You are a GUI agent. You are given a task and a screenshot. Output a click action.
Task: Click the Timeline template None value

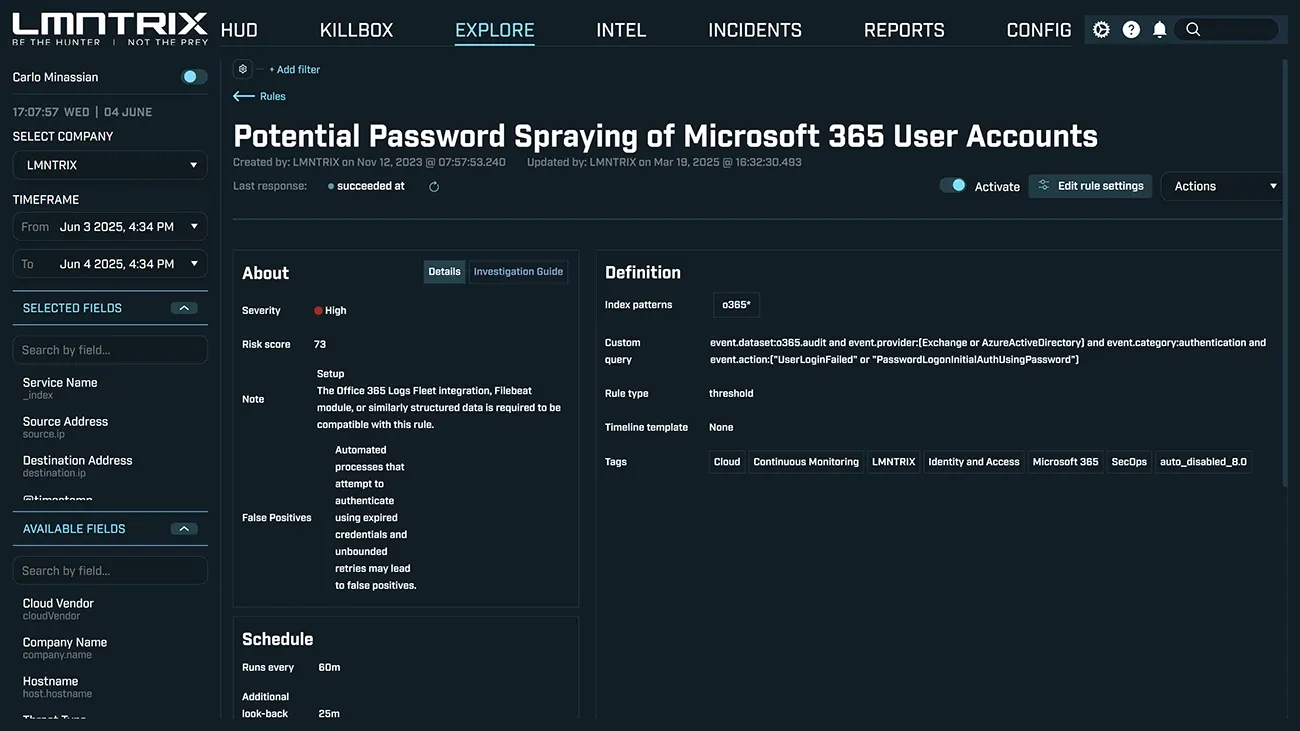tap(721, 428)
